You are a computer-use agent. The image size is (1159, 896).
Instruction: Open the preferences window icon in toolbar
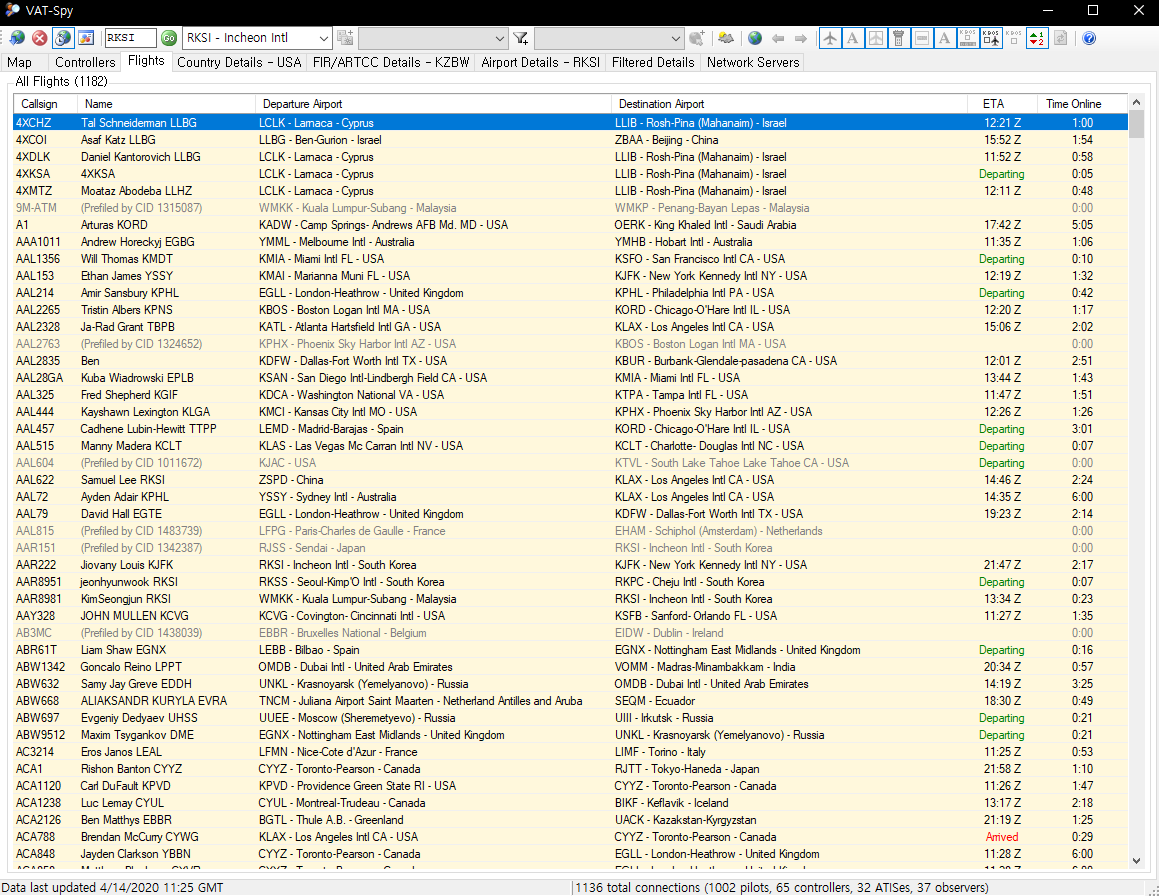(86, 38)
